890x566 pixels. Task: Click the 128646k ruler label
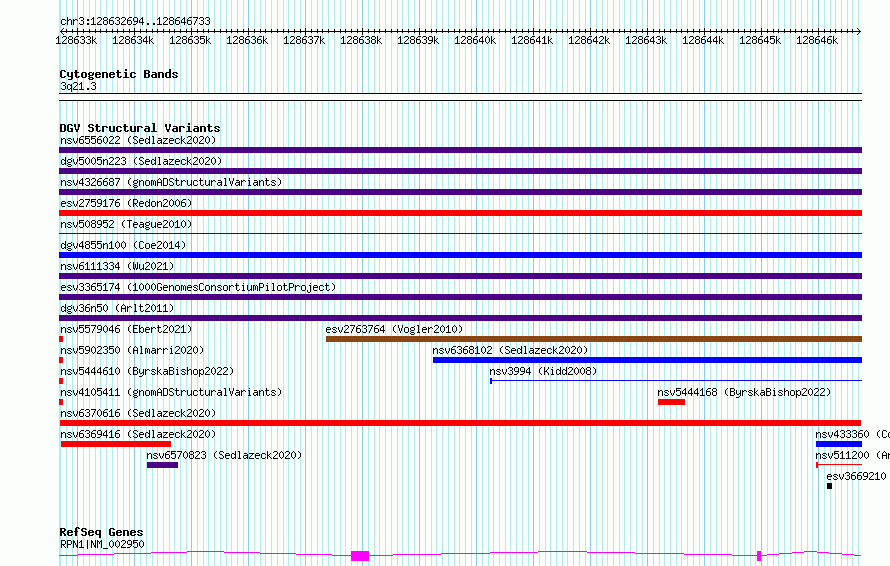pyautogui.click(x=817, y=40)
